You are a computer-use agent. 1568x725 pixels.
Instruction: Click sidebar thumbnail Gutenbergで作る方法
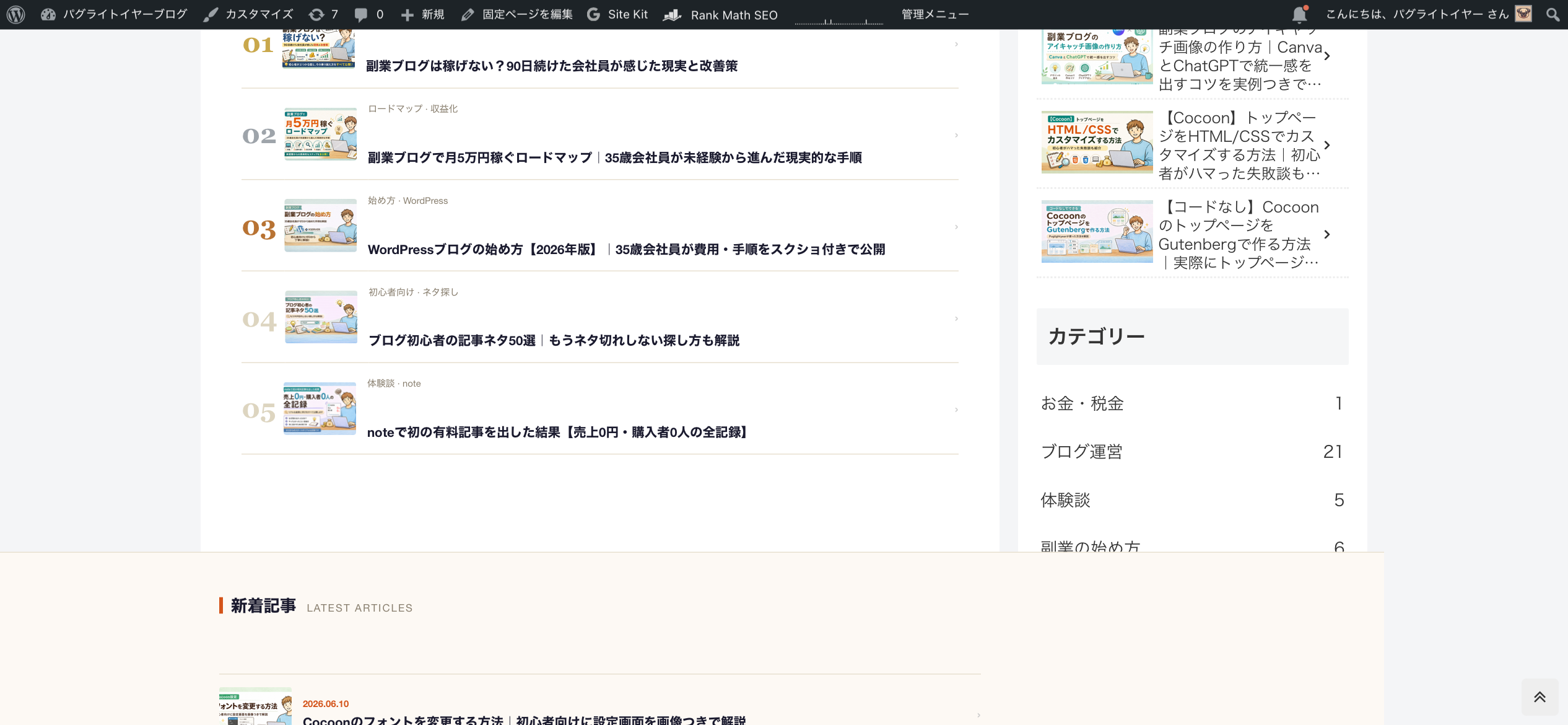click(x=1097, y=232)
